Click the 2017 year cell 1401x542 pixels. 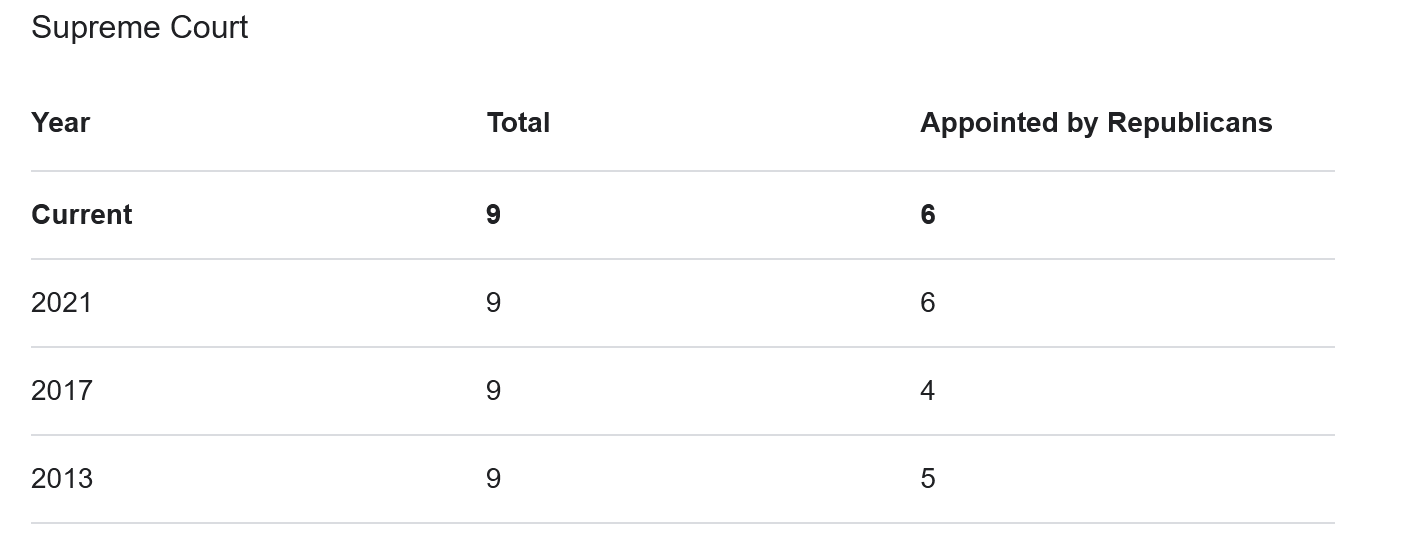point(62,391)
